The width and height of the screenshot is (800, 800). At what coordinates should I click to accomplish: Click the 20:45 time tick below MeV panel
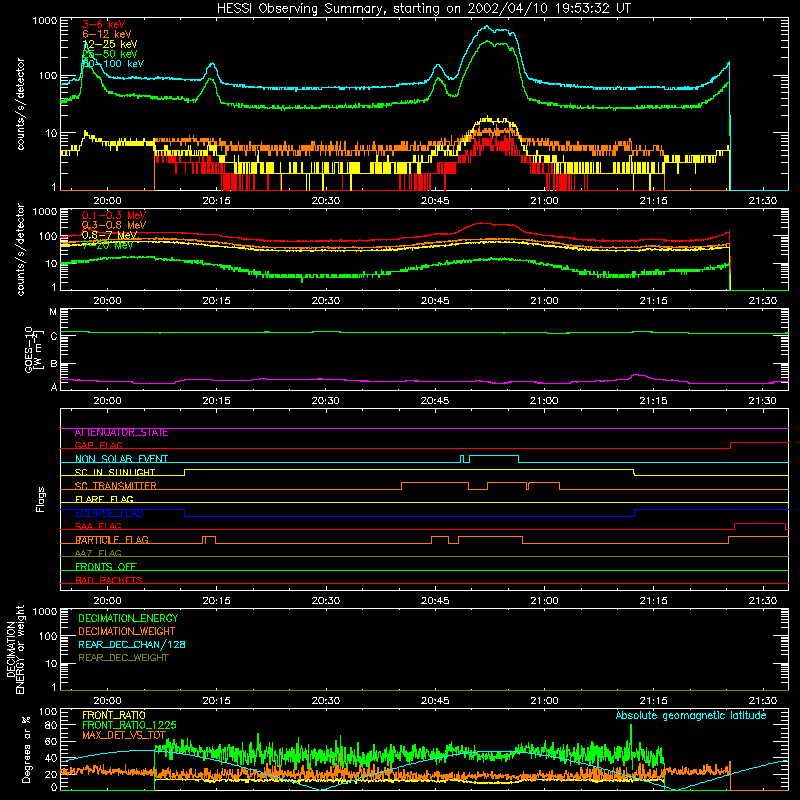(435, 301)
